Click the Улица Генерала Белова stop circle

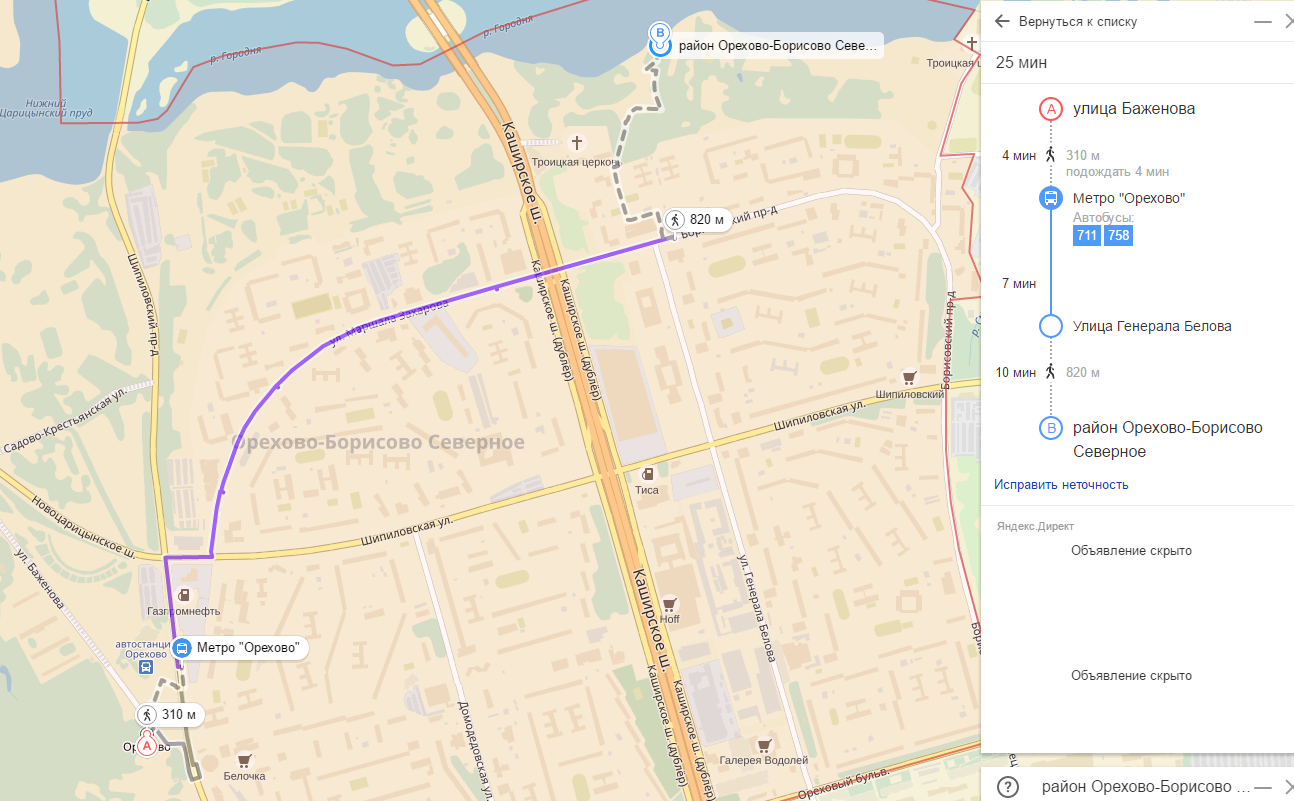coord(1051,326)
